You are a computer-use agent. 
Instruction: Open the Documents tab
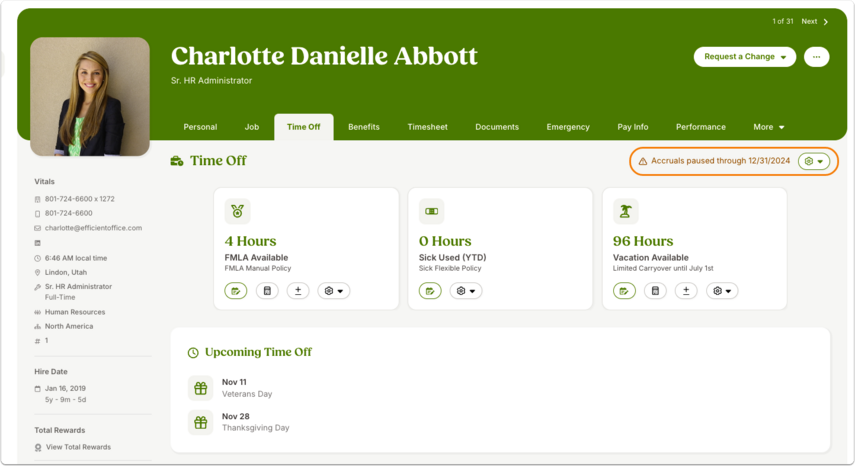coord(497,127)
